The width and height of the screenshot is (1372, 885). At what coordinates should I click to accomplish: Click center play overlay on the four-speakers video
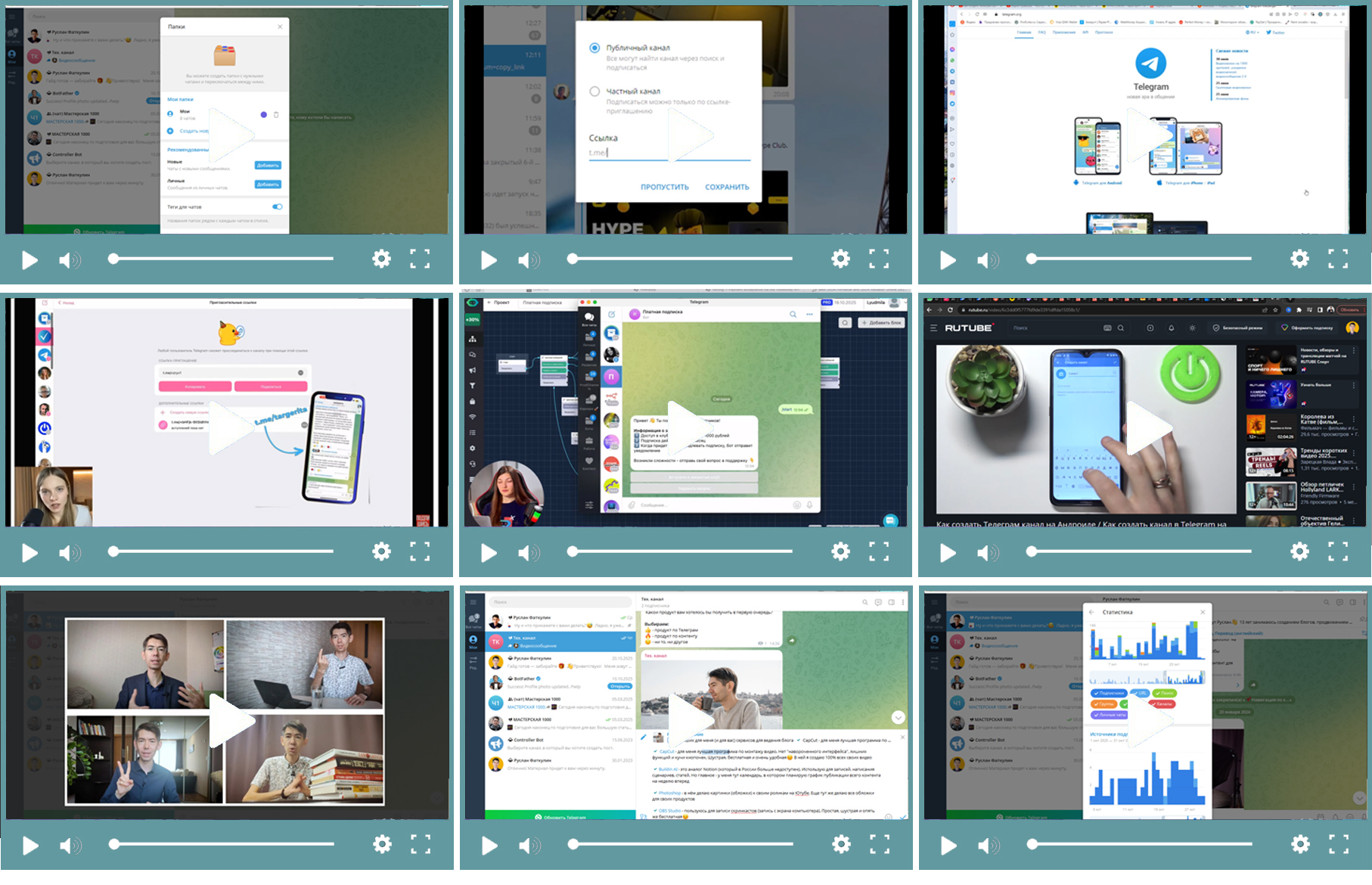(228, 720)
